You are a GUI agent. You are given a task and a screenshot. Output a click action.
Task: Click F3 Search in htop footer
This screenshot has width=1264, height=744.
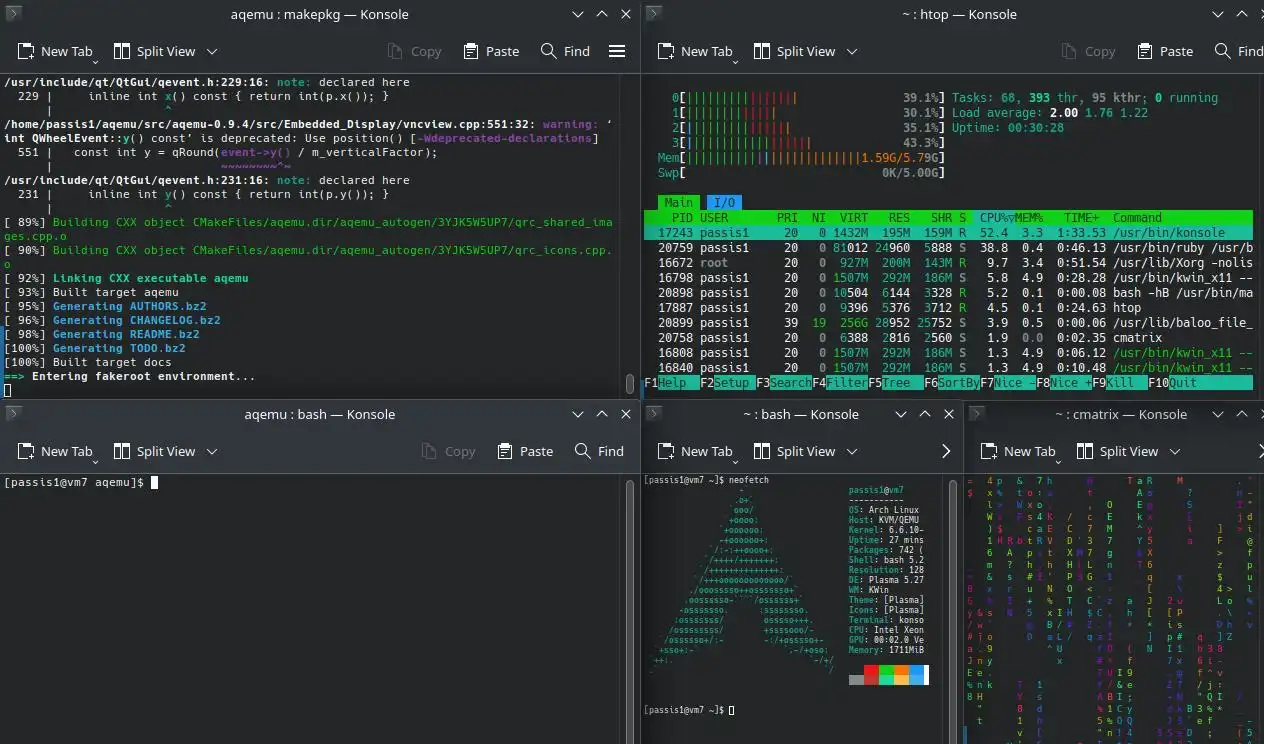783,382
